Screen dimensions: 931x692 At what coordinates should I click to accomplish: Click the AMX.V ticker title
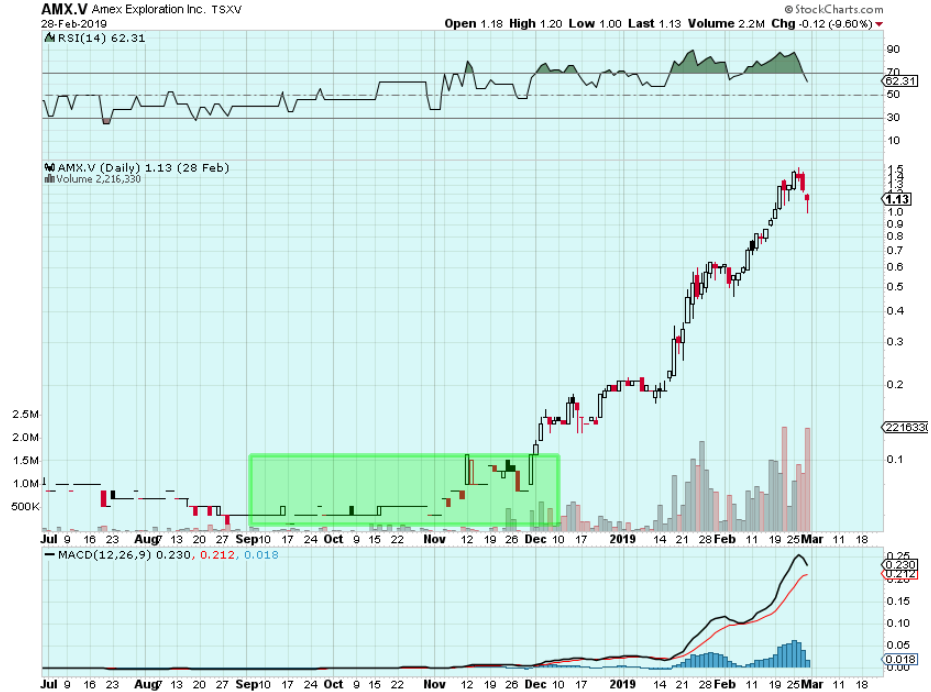coord(64,9)
